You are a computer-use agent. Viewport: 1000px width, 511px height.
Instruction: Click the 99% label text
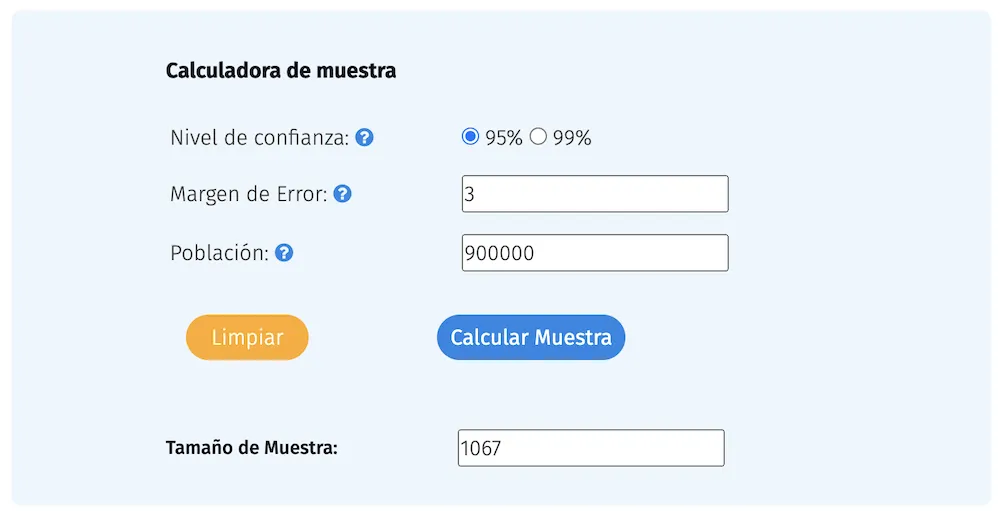pyautogui.click(x=572, y=138)
